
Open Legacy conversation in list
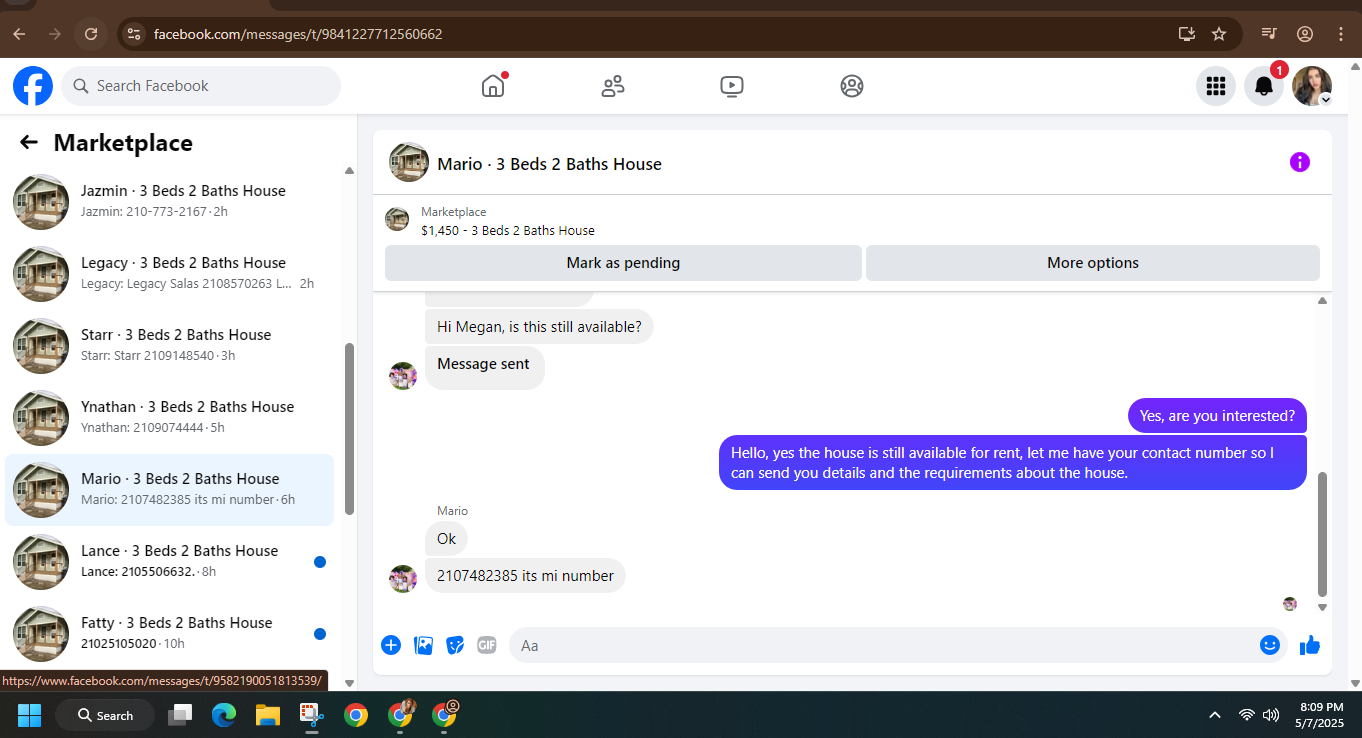(x=170, y=273)
